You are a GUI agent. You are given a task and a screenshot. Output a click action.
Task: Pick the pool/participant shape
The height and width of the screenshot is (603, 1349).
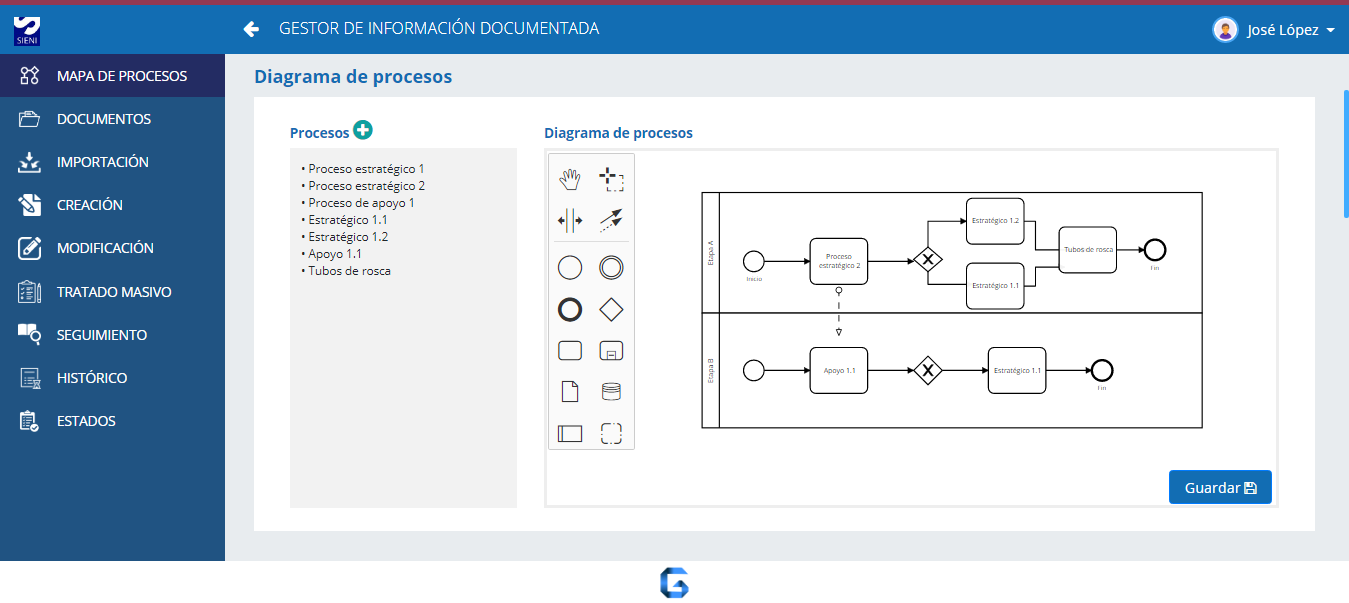click(x=570, y=433)
